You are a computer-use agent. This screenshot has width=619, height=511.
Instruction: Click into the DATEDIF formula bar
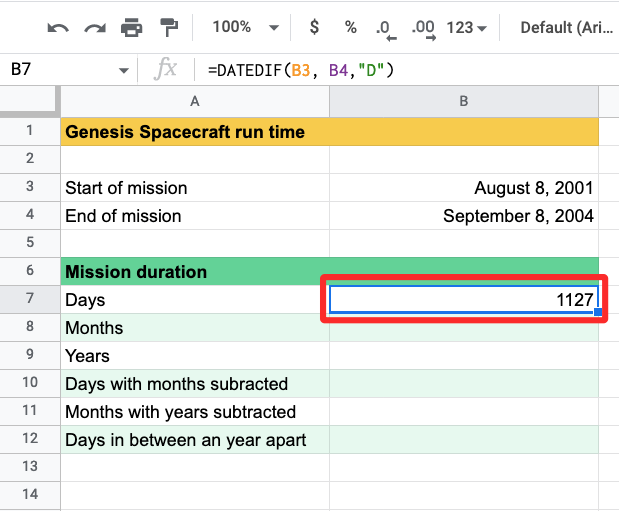(400, 70)
